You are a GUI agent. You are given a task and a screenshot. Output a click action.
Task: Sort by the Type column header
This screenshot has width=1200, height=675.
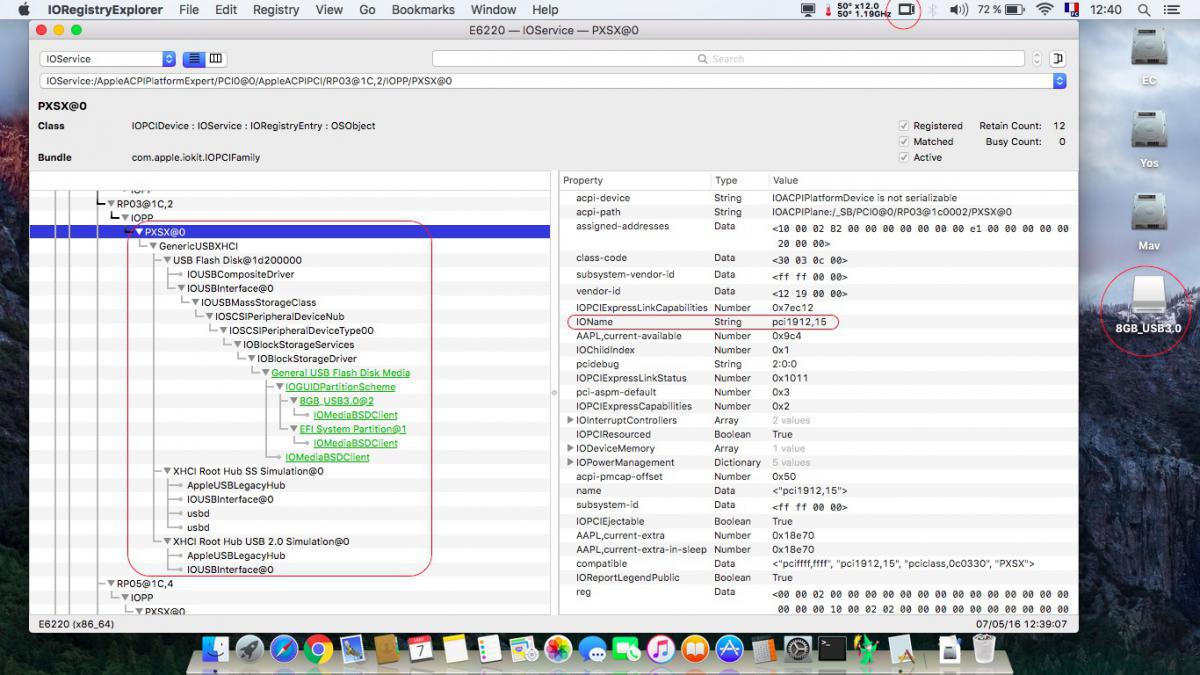tap(738, 180)
